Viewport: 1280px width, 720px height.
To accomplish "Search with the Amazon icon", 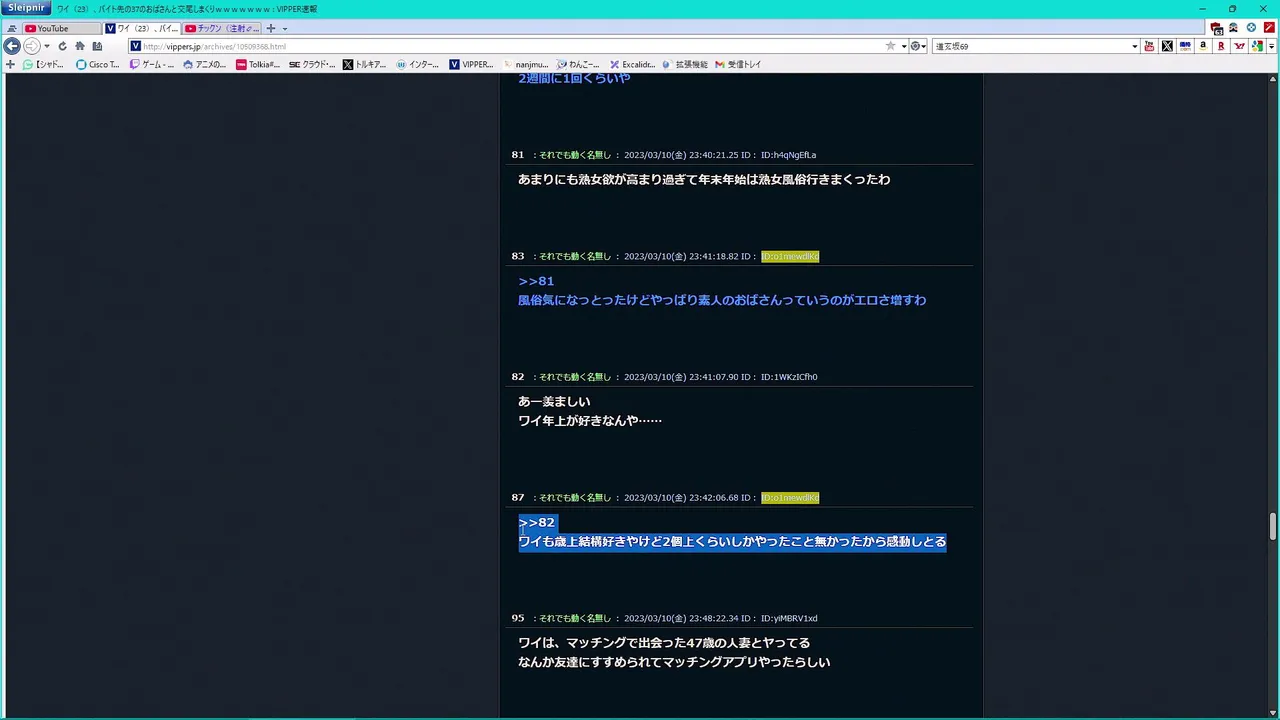I will 1203,46.
